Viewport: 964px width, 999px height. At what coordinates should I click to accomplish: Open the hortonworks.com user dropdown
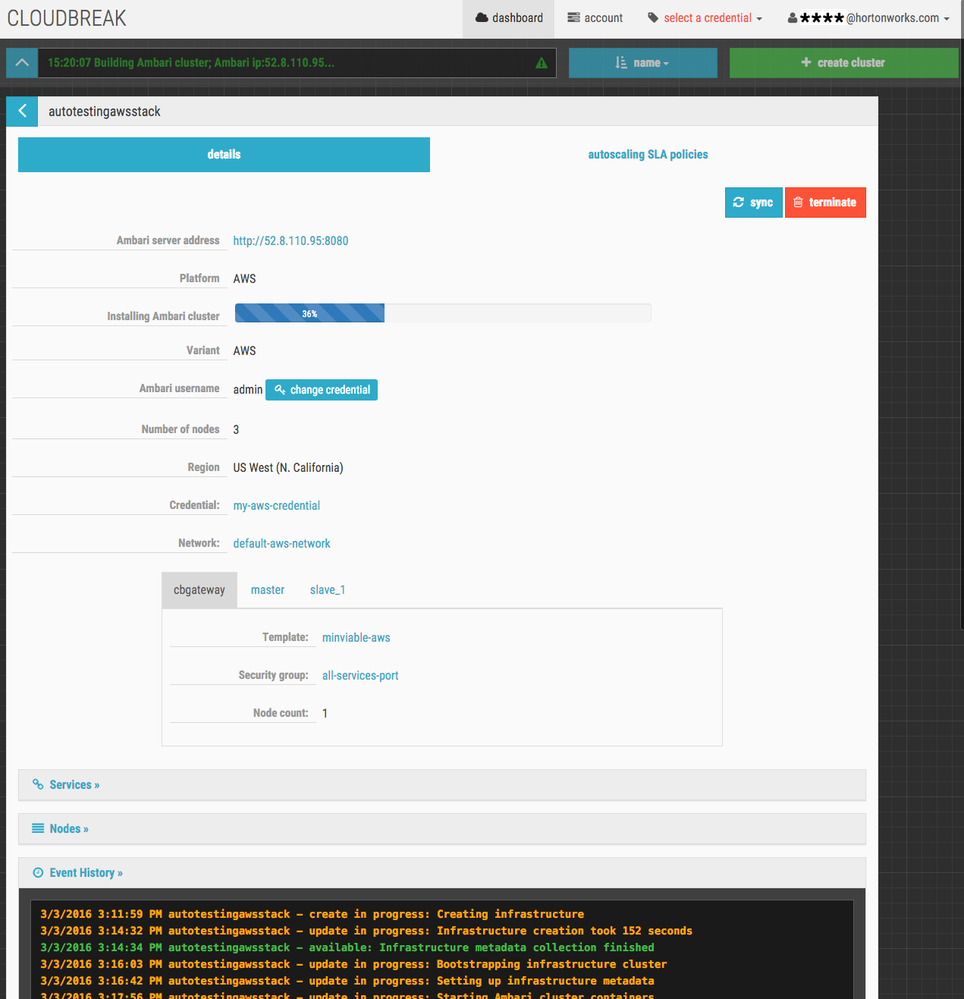868,18
